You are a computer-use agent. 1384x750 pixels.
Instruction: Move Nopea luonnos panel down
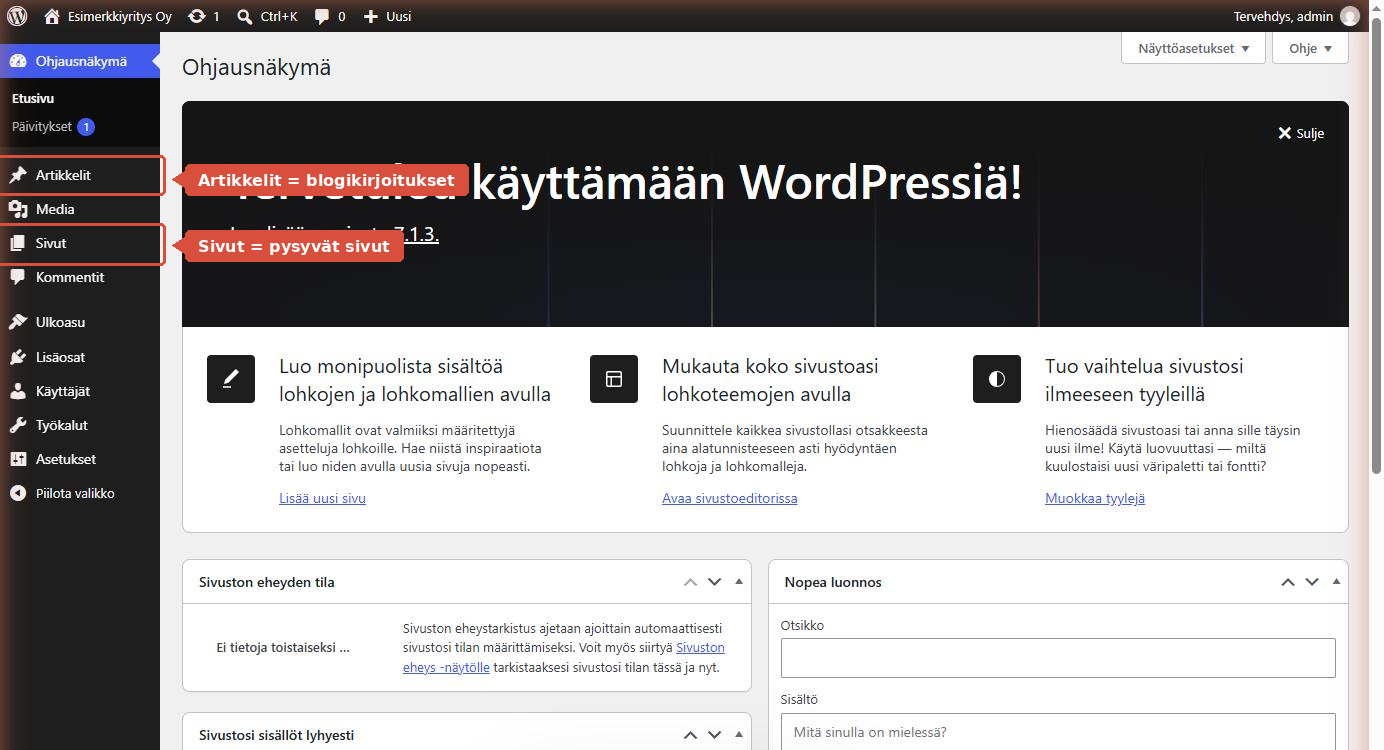1312,582
